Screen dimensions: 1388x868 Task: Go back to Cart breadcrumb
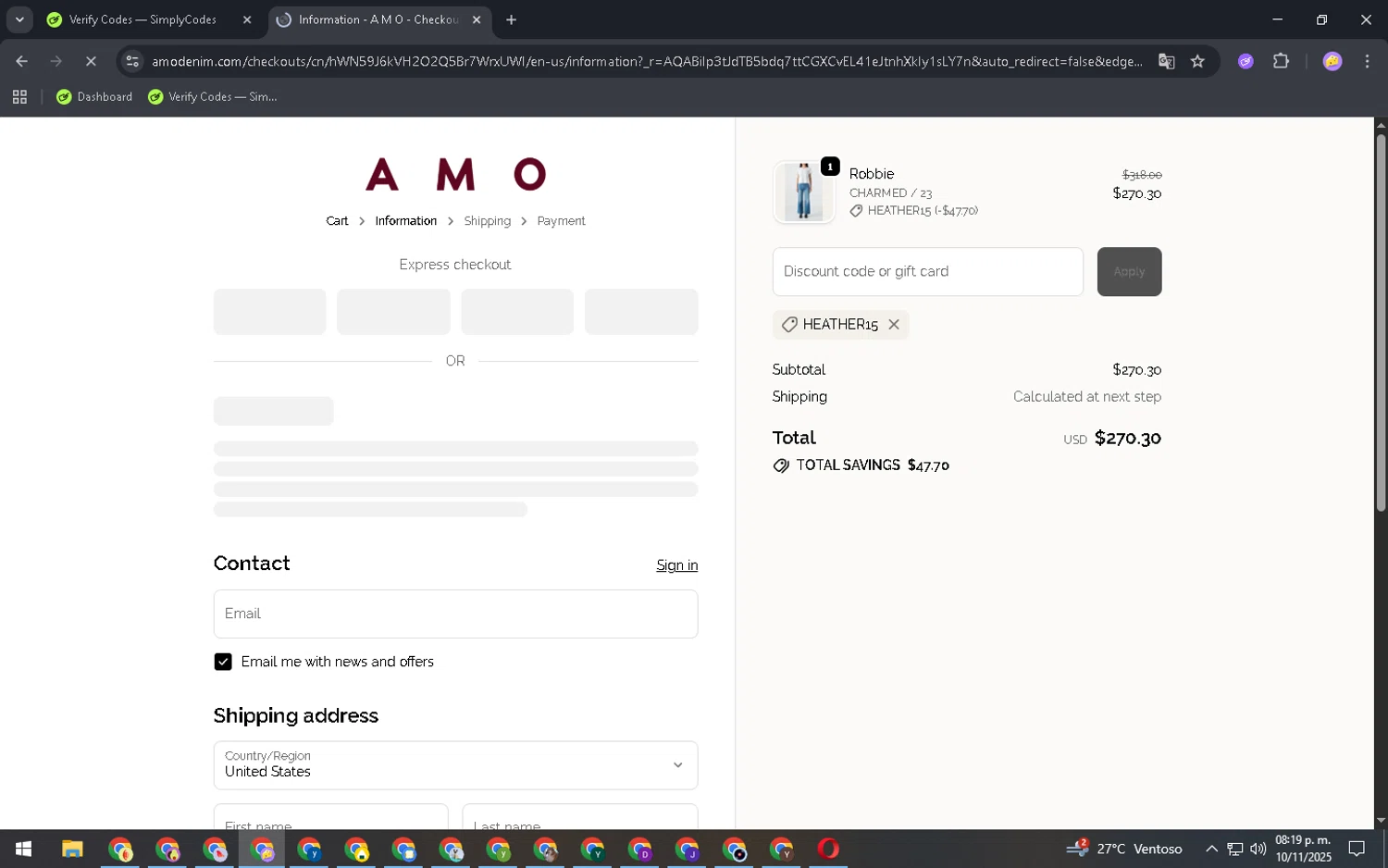pos(337,221)
